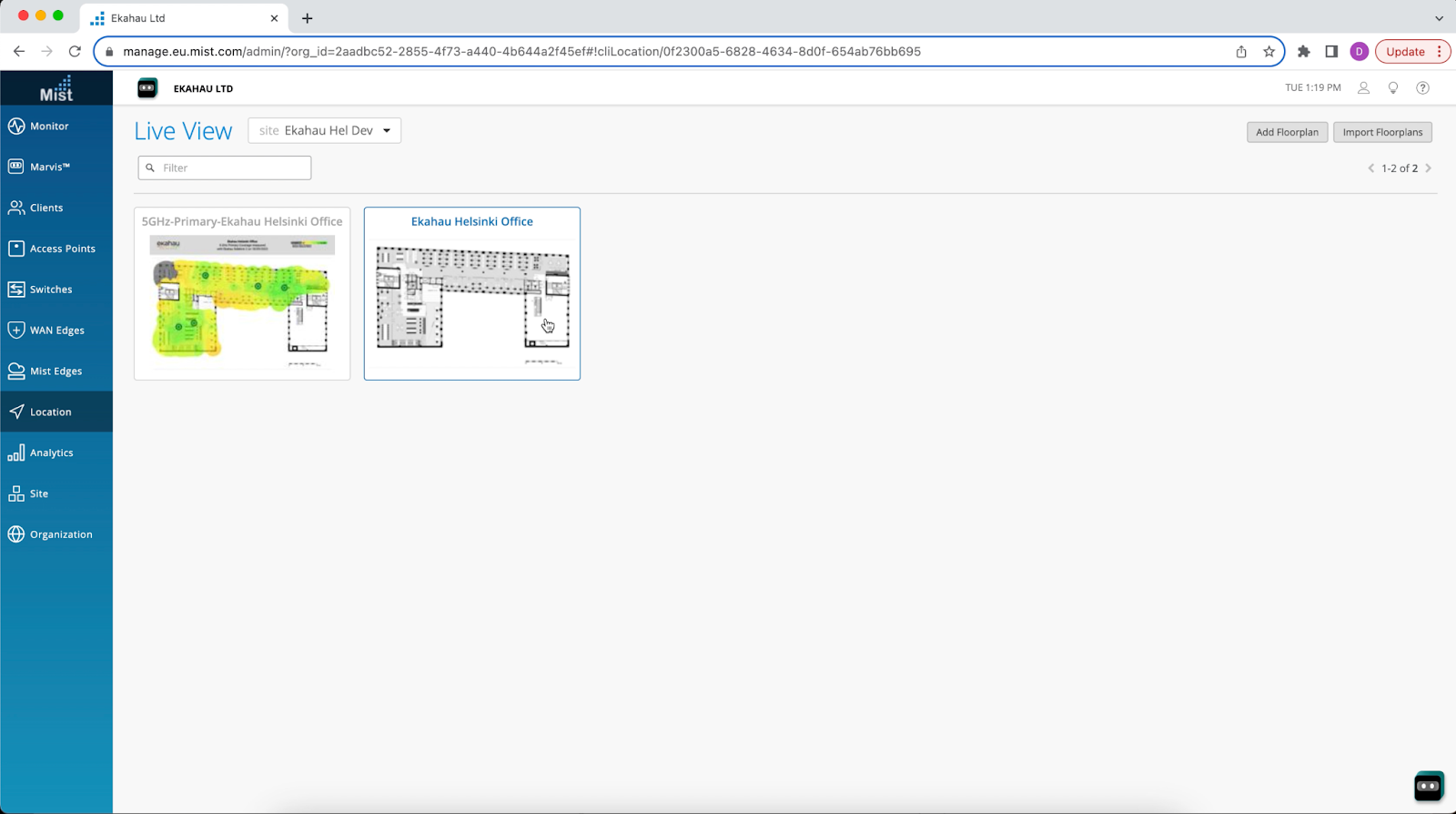Close the Ekahau Ltd tab
This screenshot has width=1456, height=814.
click(274, 18)
